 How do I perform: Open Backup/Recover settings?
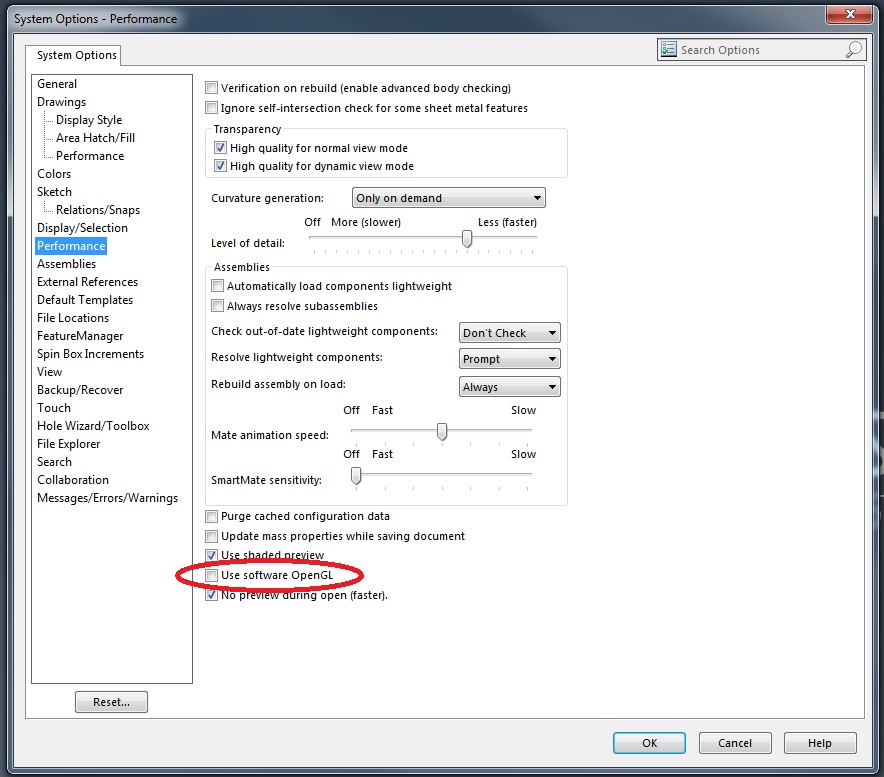80,390
